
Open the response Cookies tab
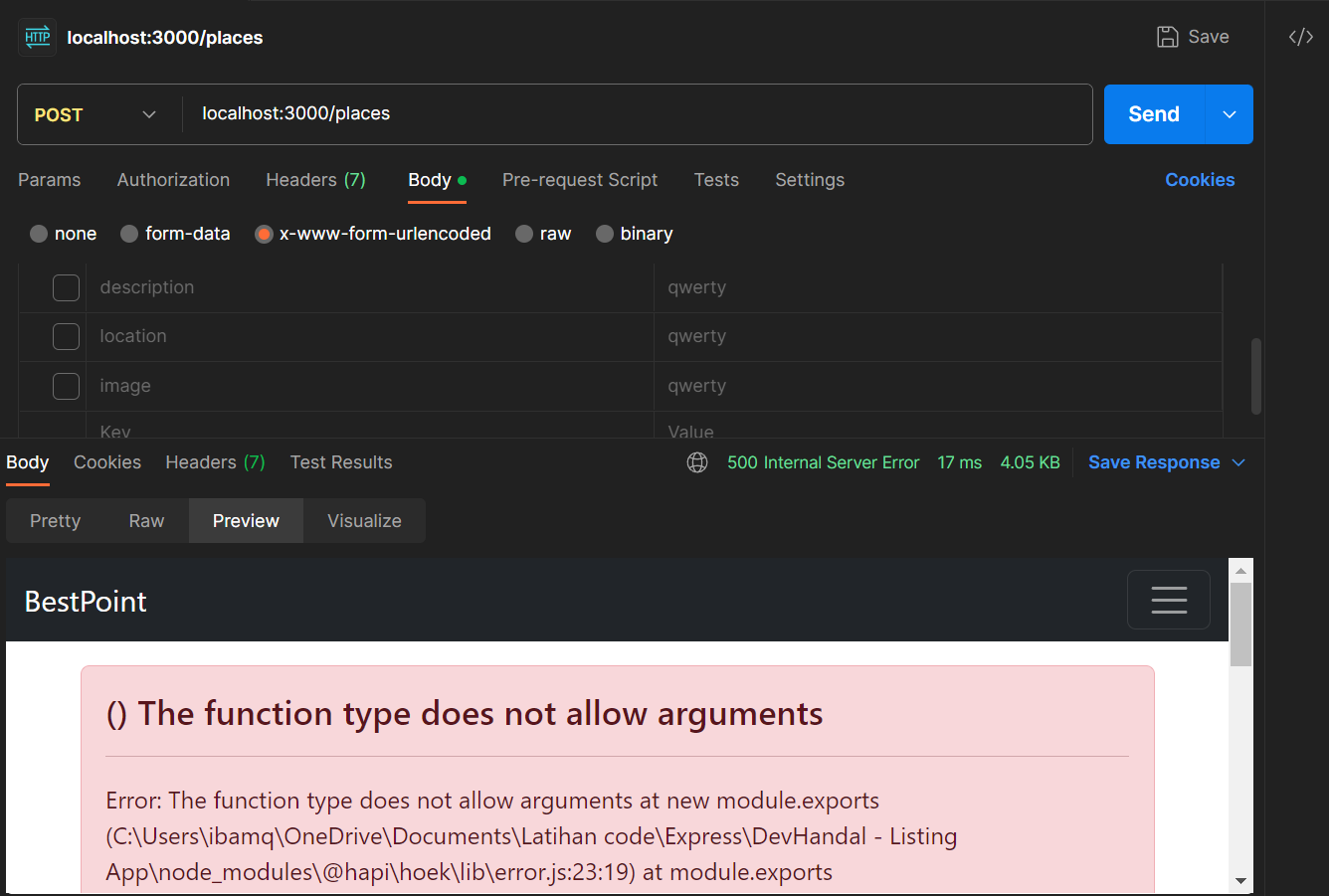pos(107,462)
